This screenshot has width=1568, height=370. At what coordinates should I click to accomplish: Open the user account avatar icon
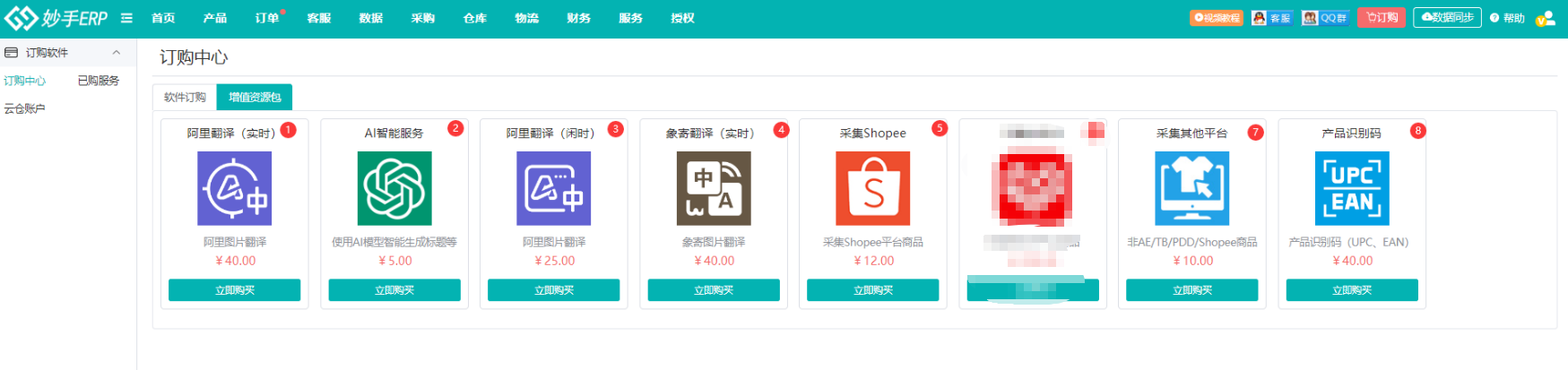[1545, 18]
